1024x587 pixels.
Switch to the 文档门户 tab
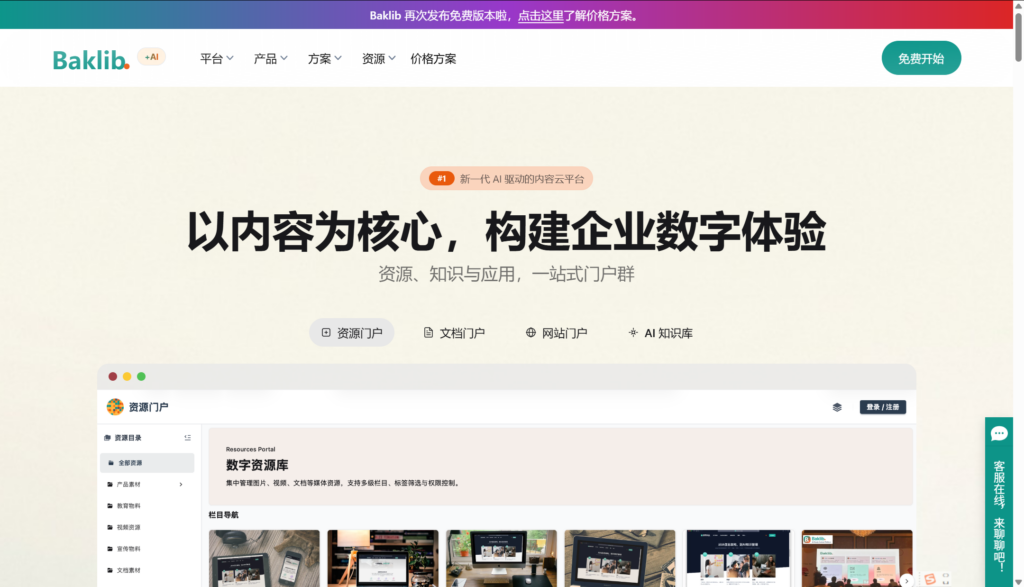click(x=454, y=332)
